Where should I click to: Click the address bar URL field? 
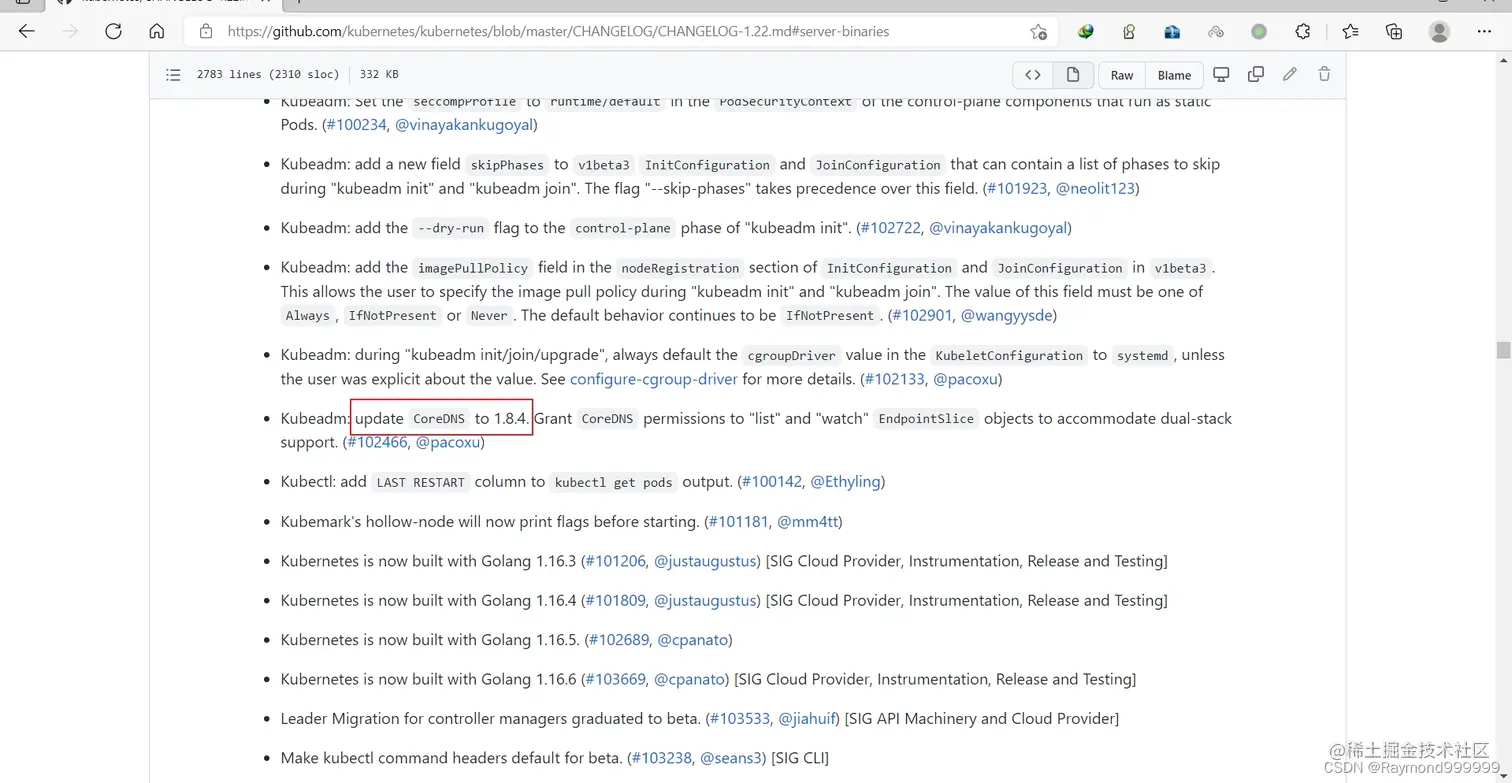point(620,31)
